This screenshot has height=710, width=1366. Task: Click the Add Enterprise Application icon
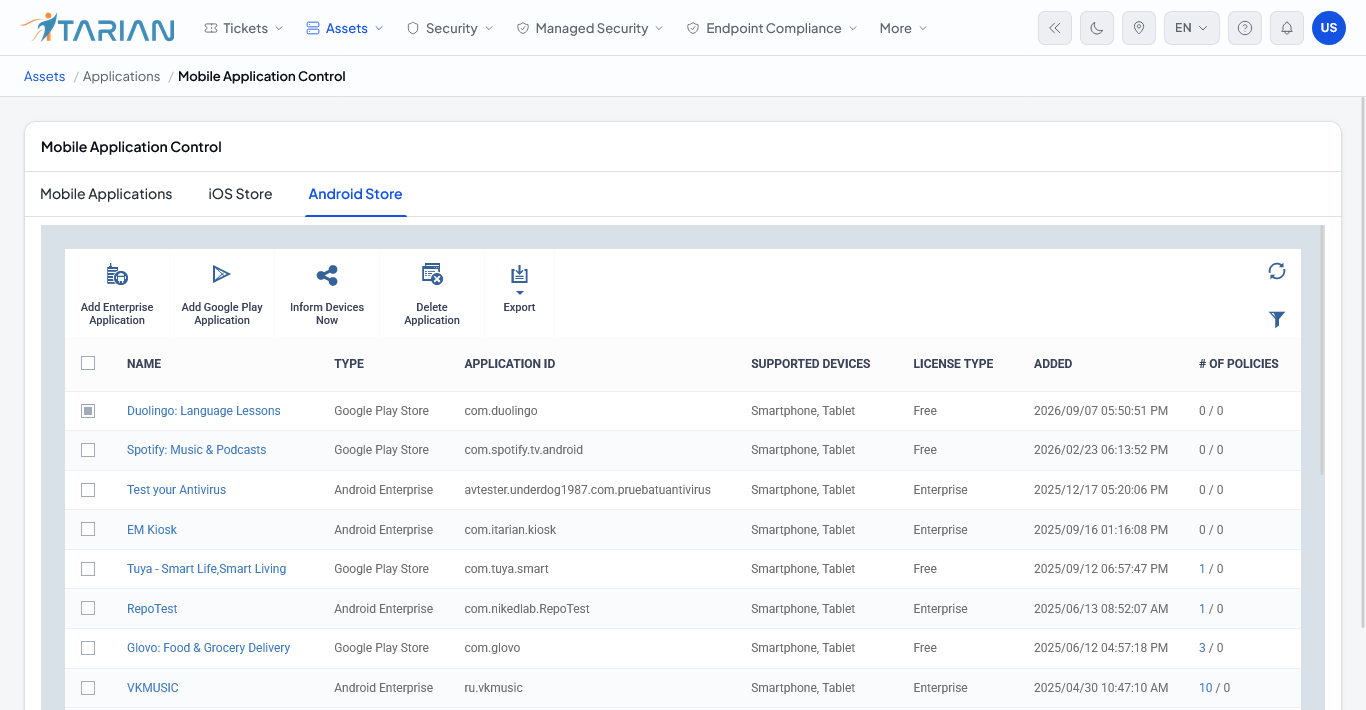(x=117, y=274)
